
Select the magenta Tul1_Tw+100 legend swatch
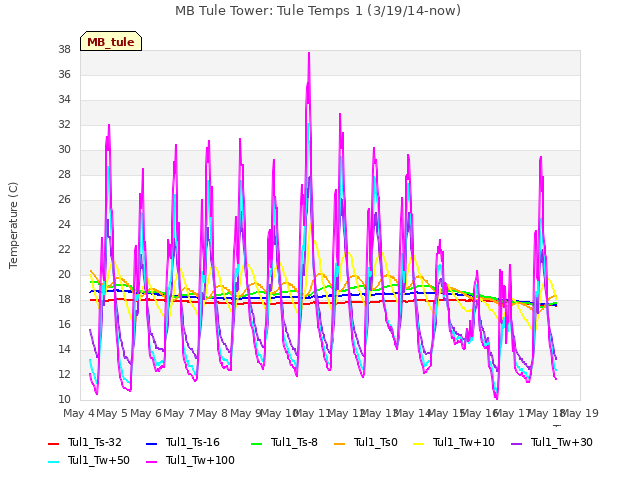(x=151, y=461)
